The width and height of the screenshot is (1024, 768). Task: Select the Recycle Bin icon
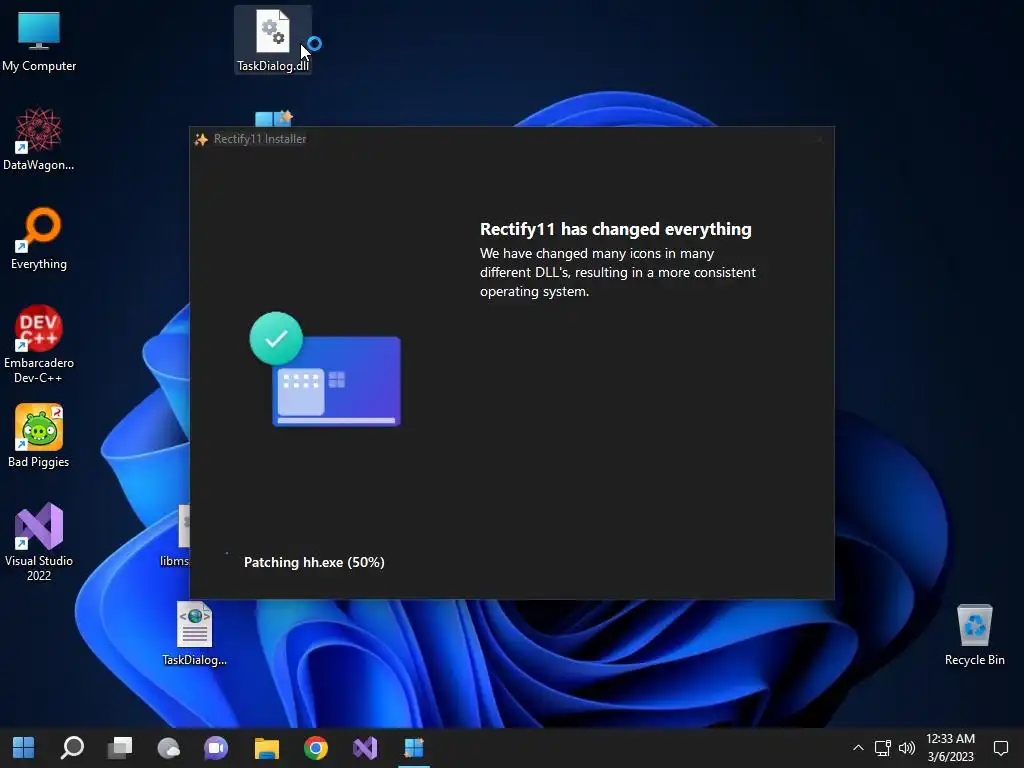tap(974, 635)
